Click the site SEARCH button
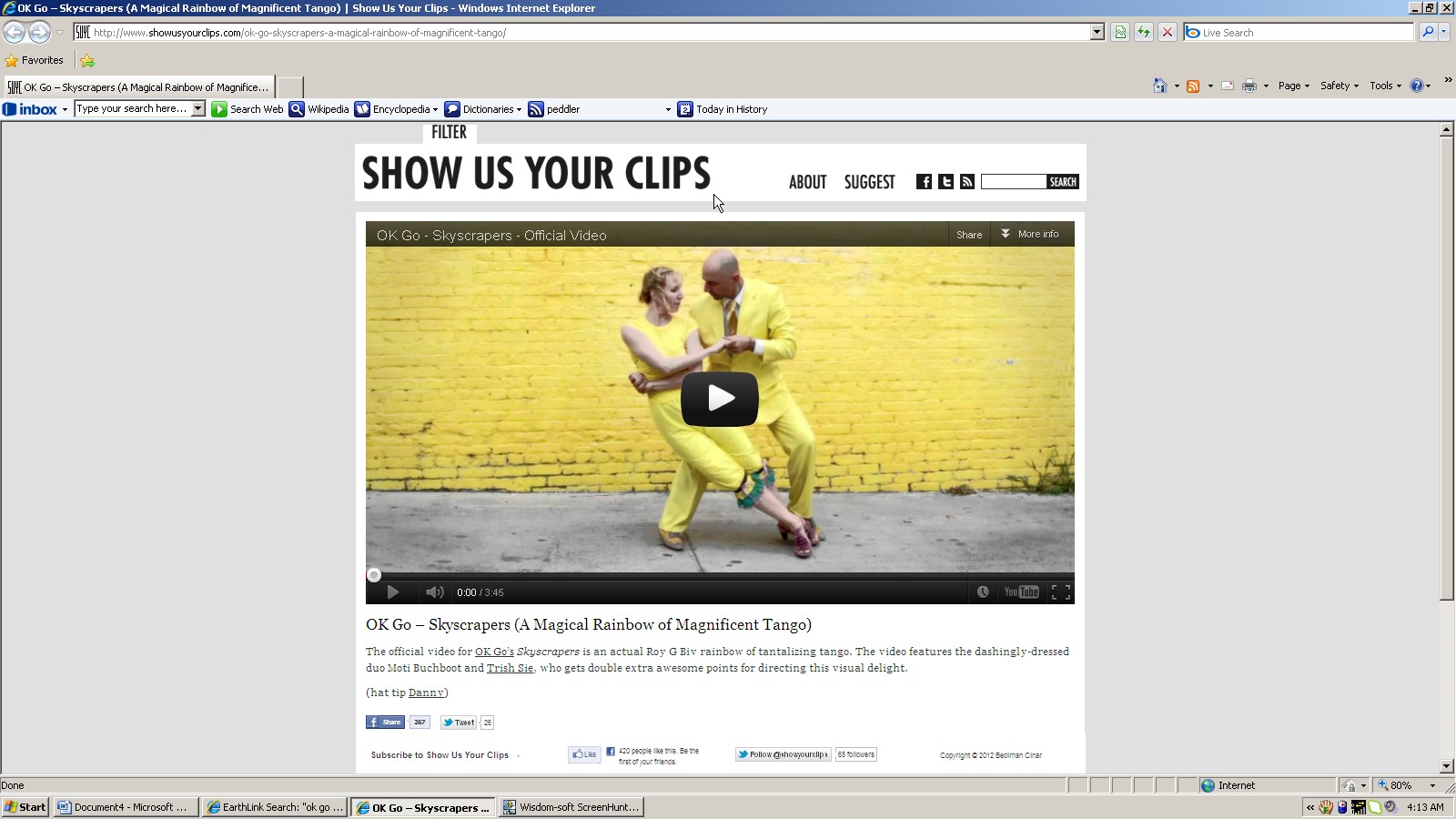 (1062, 182)
